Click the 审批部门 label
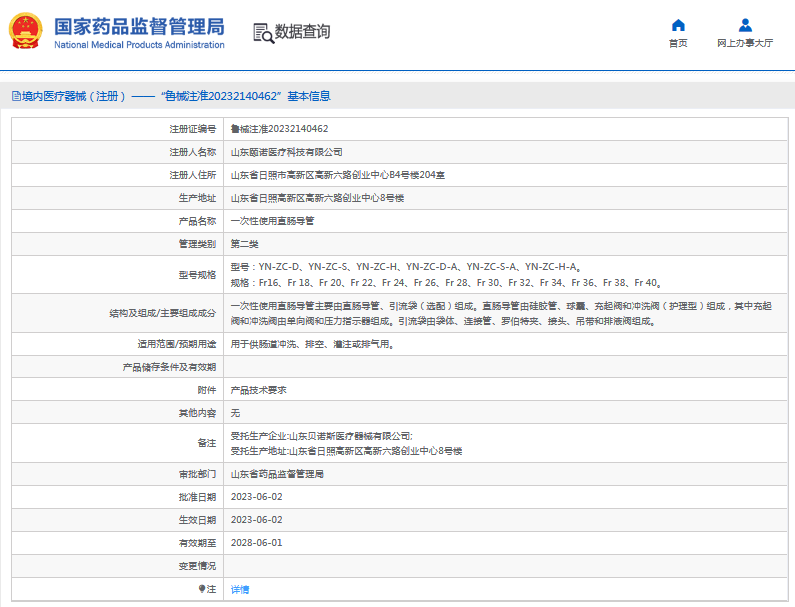795x607 pixels. click(197, 474)
